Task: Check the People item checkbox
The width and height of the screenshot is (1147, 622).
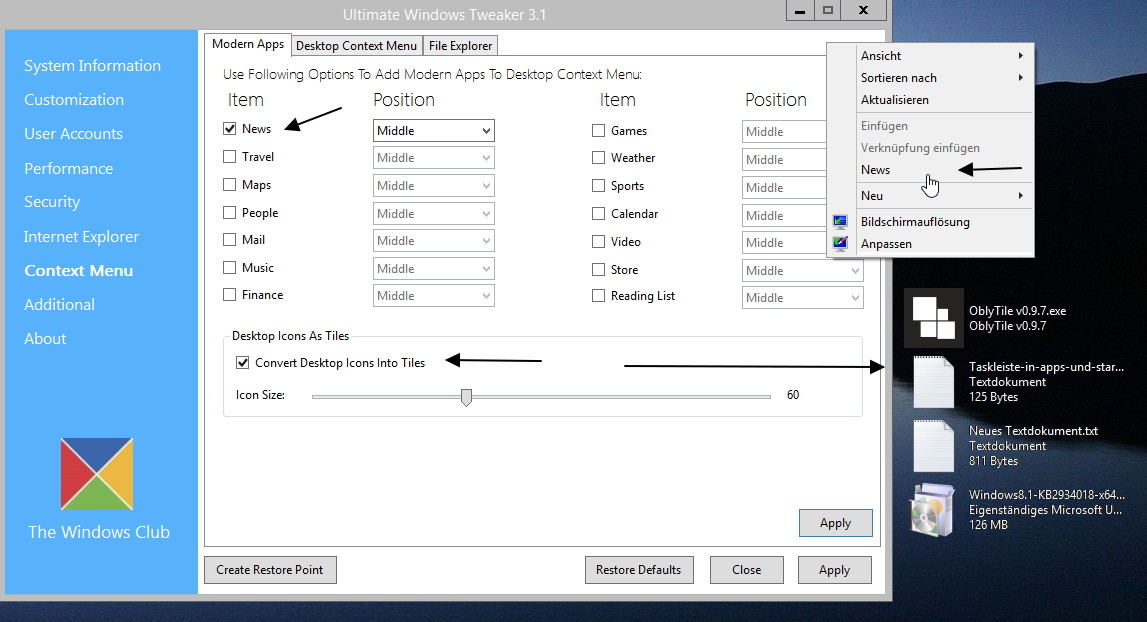Action: coord(230,213)
